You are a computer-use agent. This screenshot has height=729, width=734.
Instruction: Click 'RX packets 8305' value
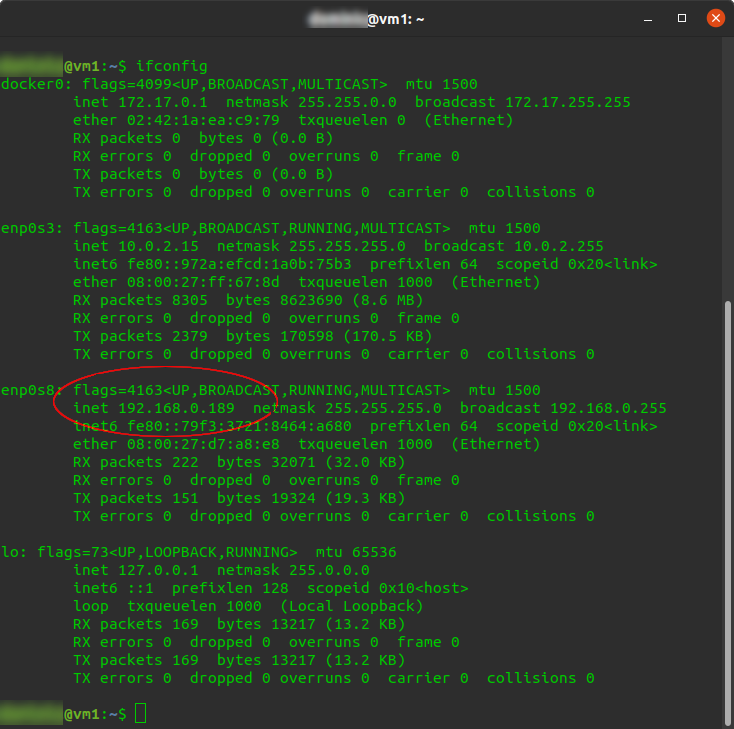[x=140, y=300]
